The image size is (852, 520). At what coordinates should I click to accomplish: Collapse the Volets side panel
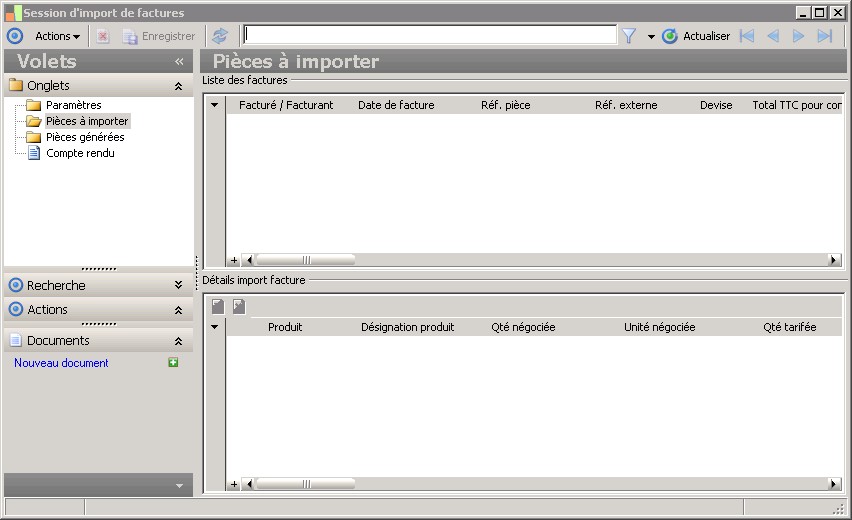(179, 62)
